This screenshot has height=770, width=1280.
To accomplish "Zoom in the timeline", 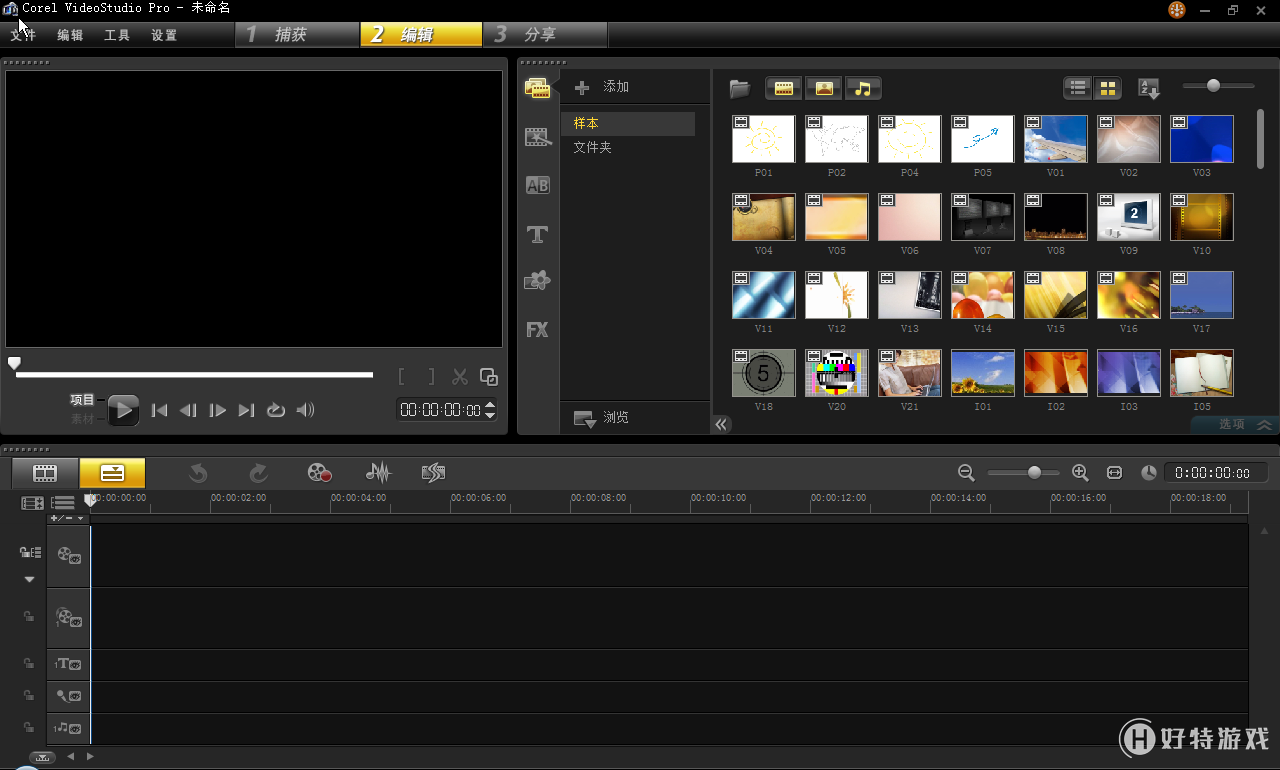I will [x=1080, y=472].
